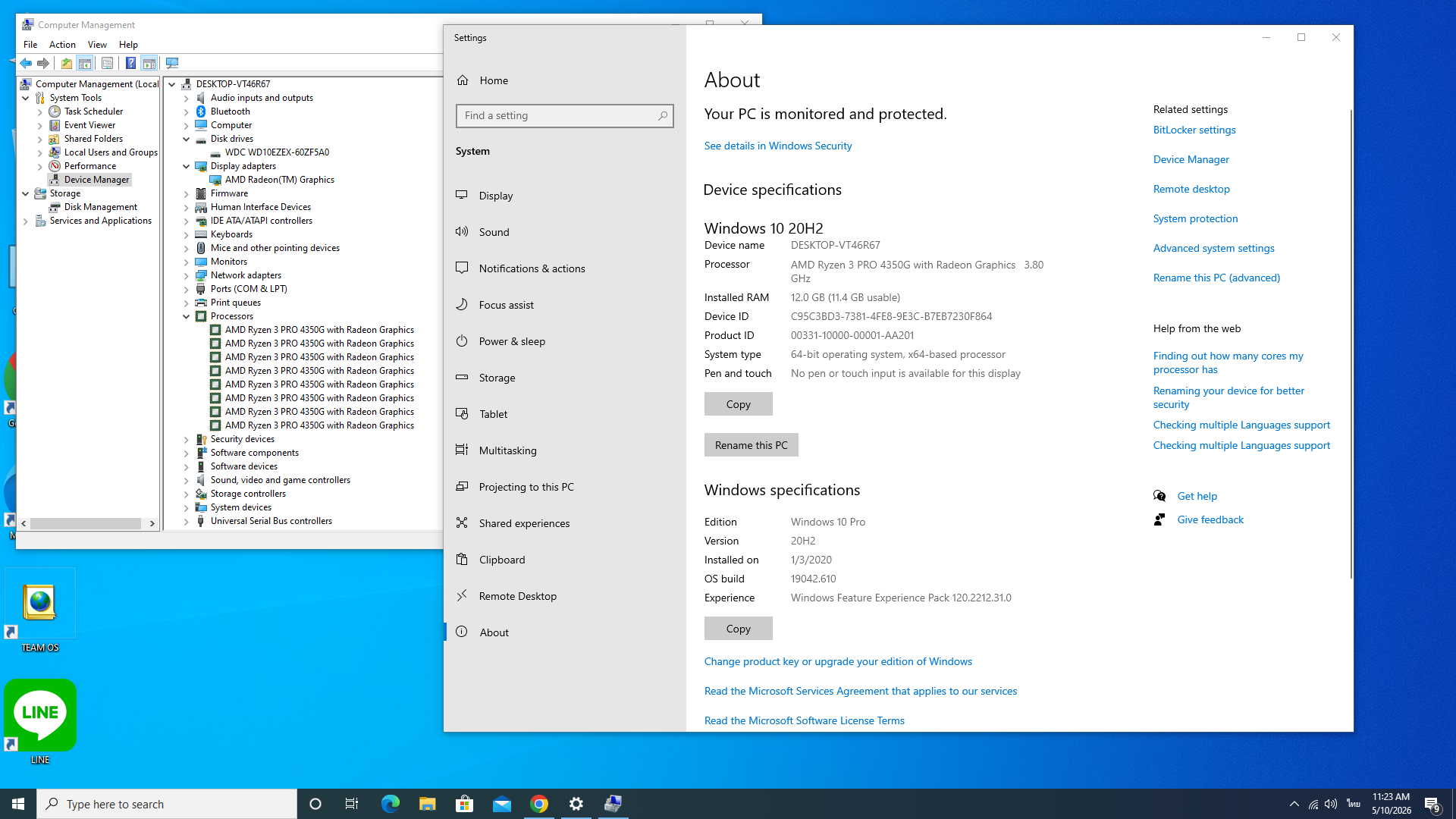Launch Microsoft Edge from the taskbar
Viewport: 1456px width, 819px height.
[390, 804]
